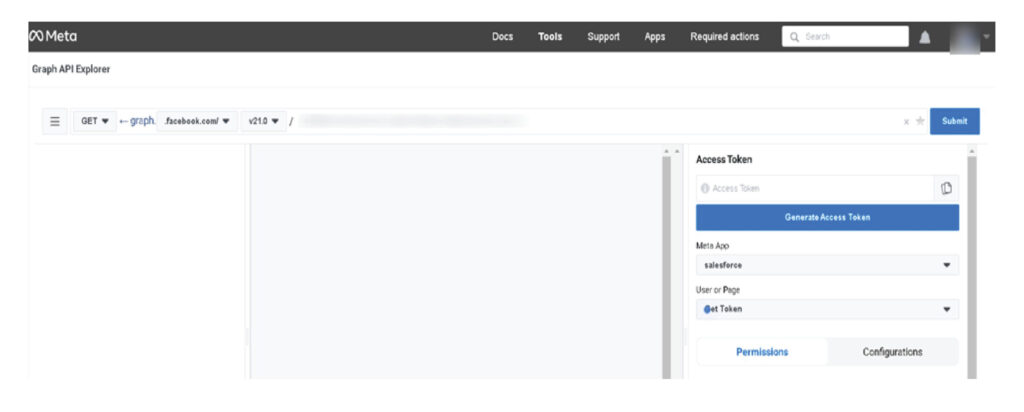
Task: Open the hamburger menu icon
Action: (x=55, y=121)
